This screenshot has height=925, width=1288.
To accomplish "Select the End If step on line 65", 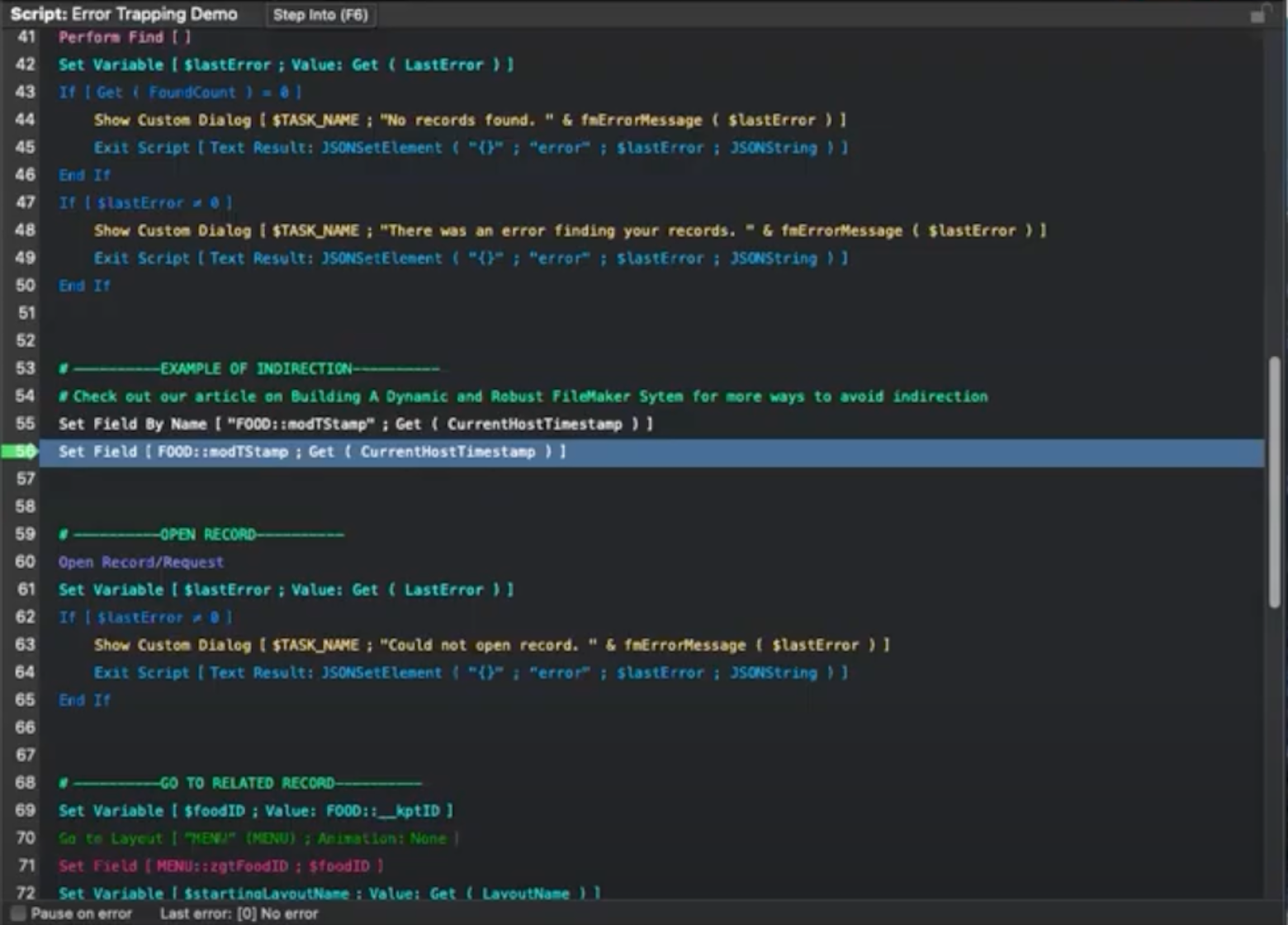I will coord(651,700).
